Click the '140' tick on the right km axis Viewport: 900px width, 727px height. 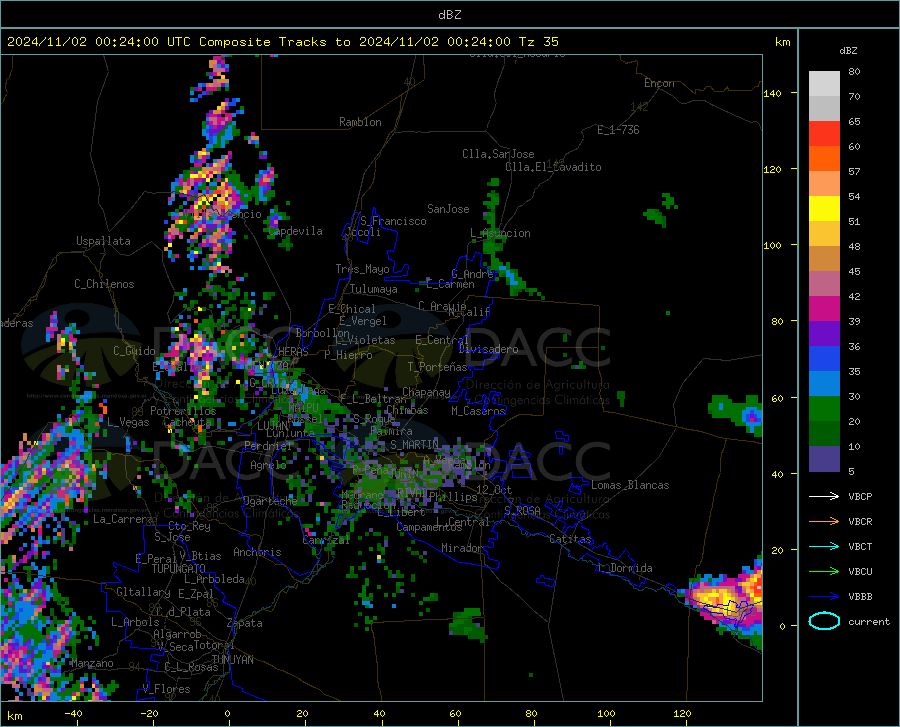(772, 93)
